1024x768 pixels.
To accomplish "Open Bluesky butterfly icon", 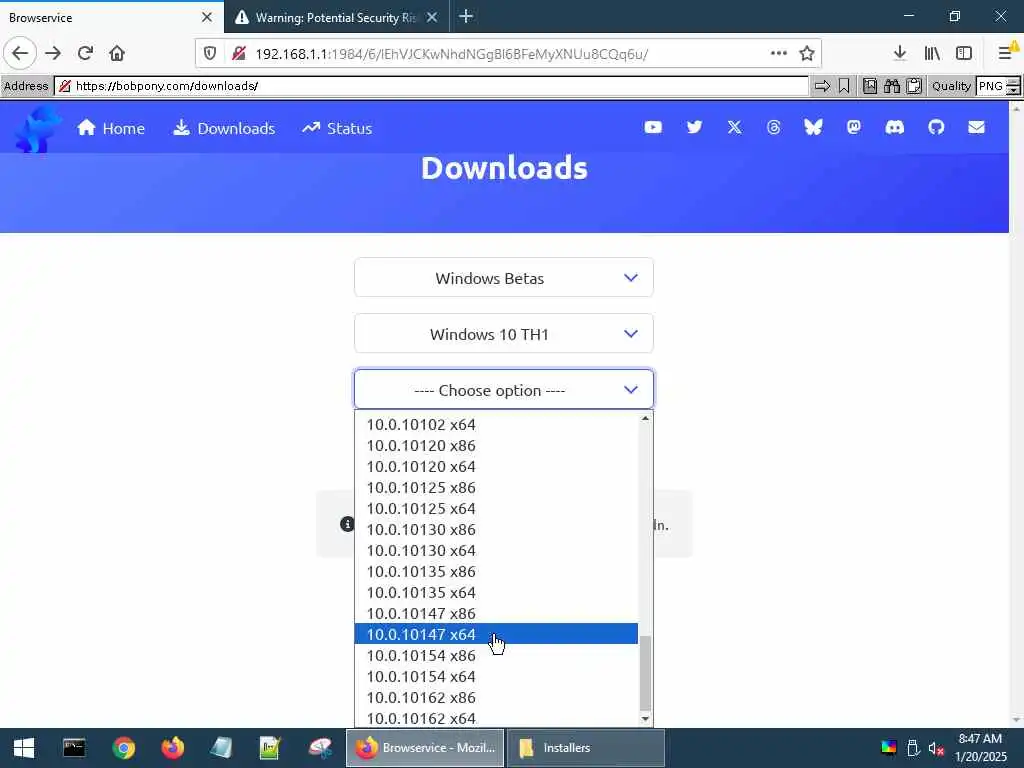I will click(813, 127).
